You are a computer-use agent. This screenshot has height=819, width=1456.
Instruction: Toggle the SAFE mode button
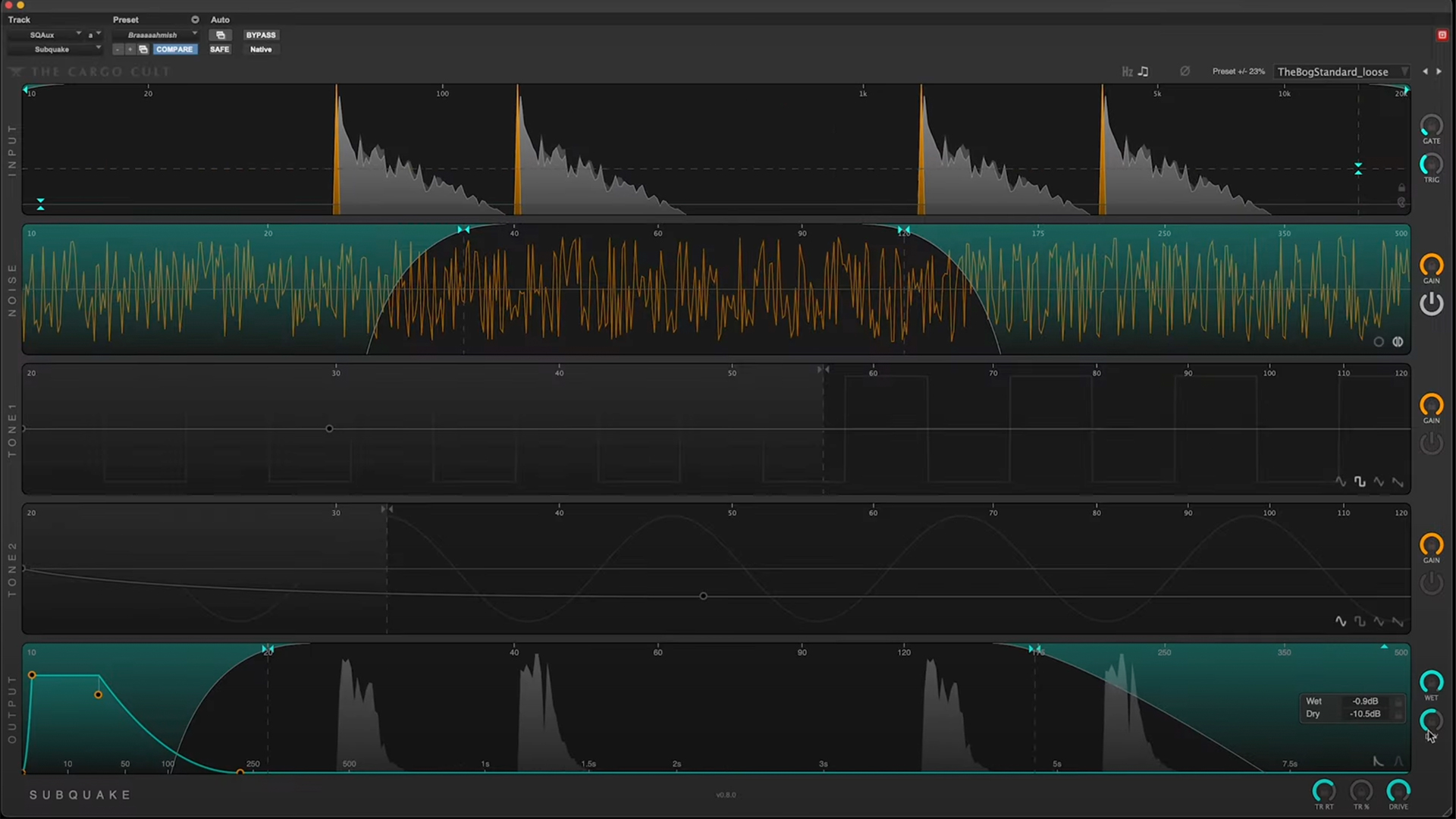pyautogui.click(x=219, y=49)
